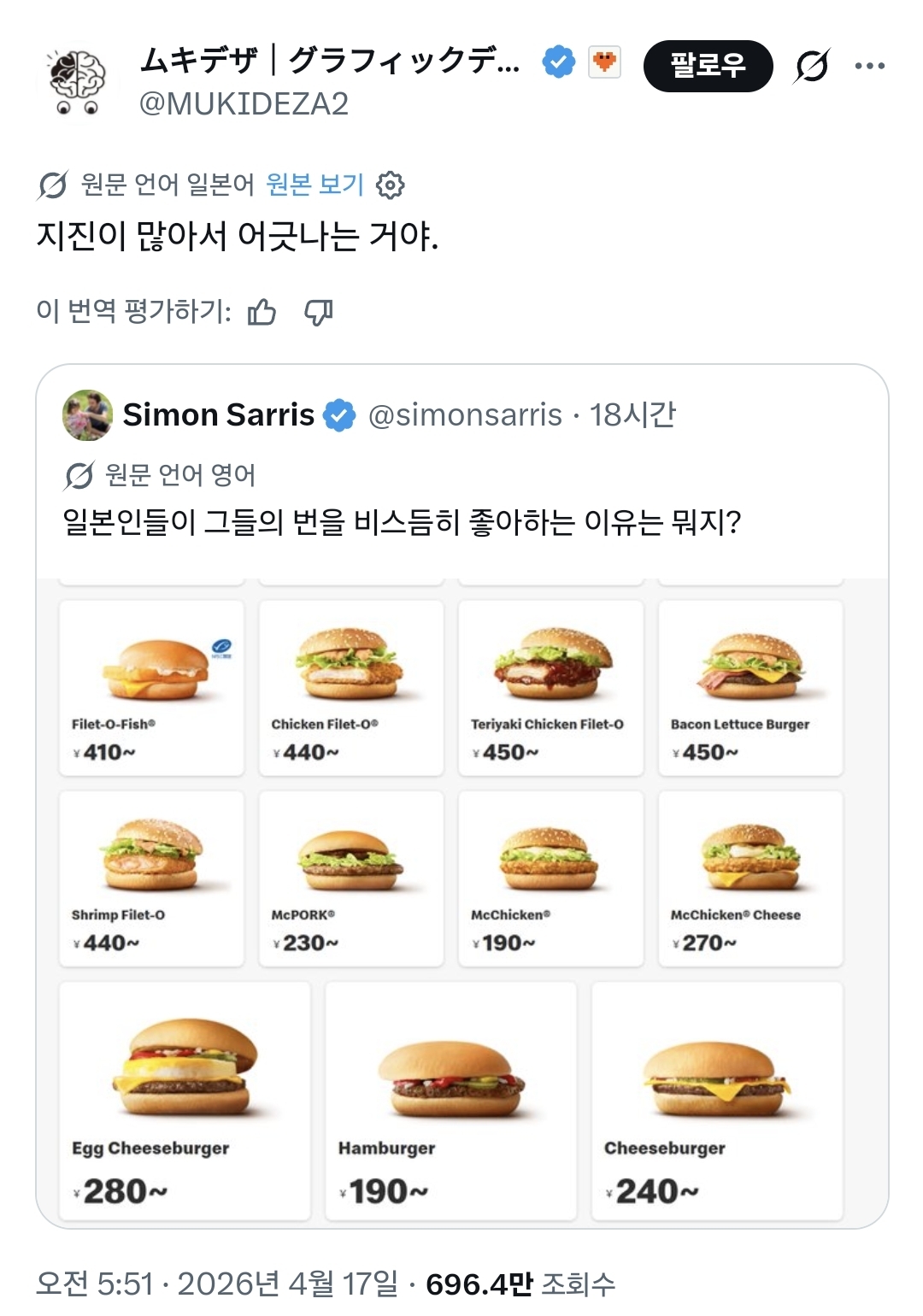This screenshot has height=1316, width=923.
Task: Open translation settings gear icon
Action: click(391, 185)
